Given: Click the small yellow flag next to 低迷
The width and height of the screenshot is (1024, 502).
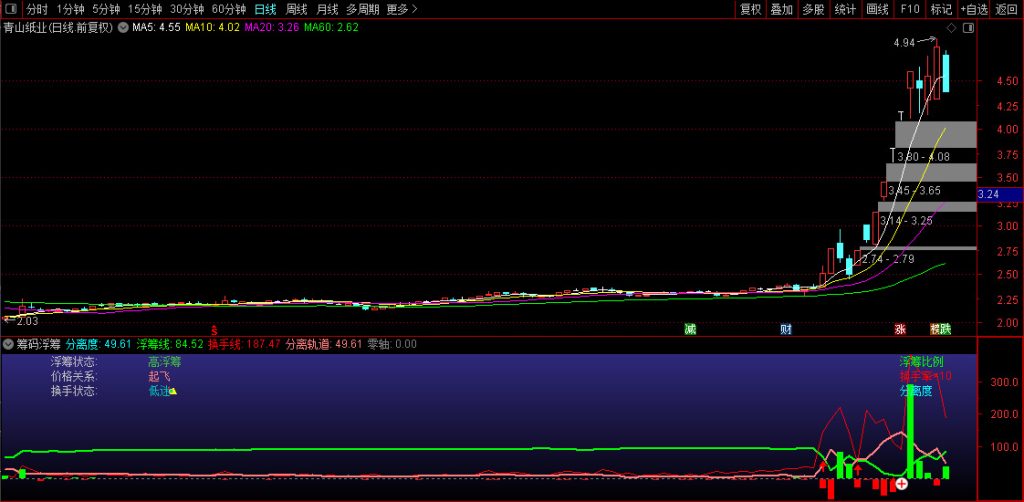Looking at the screenshot, I should [x=172, y=391].
